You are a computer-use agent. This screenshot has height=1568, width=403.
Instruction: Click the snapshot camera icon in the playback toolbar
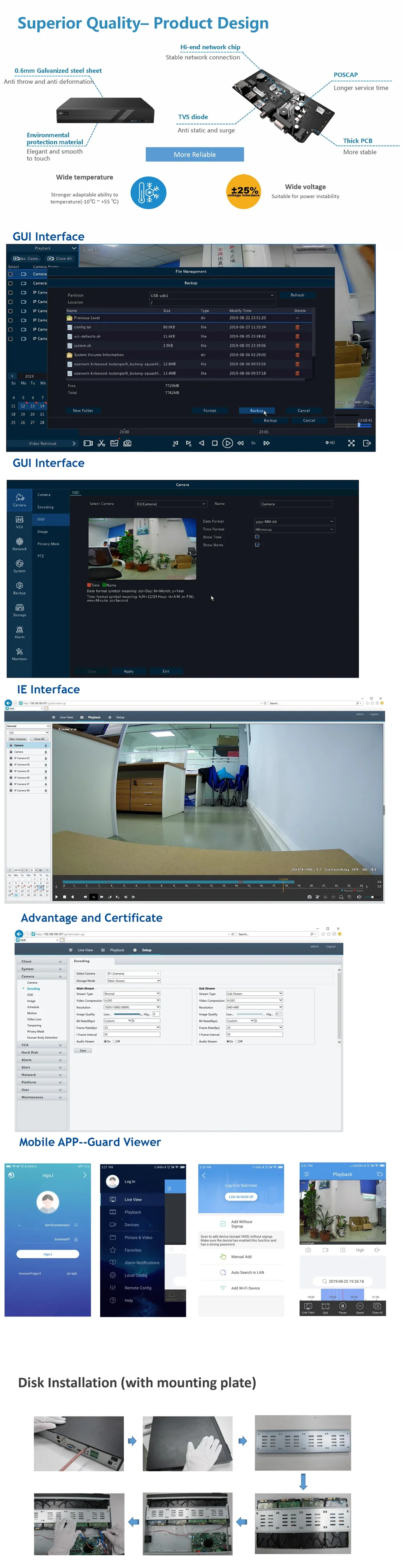click(127, 443)
